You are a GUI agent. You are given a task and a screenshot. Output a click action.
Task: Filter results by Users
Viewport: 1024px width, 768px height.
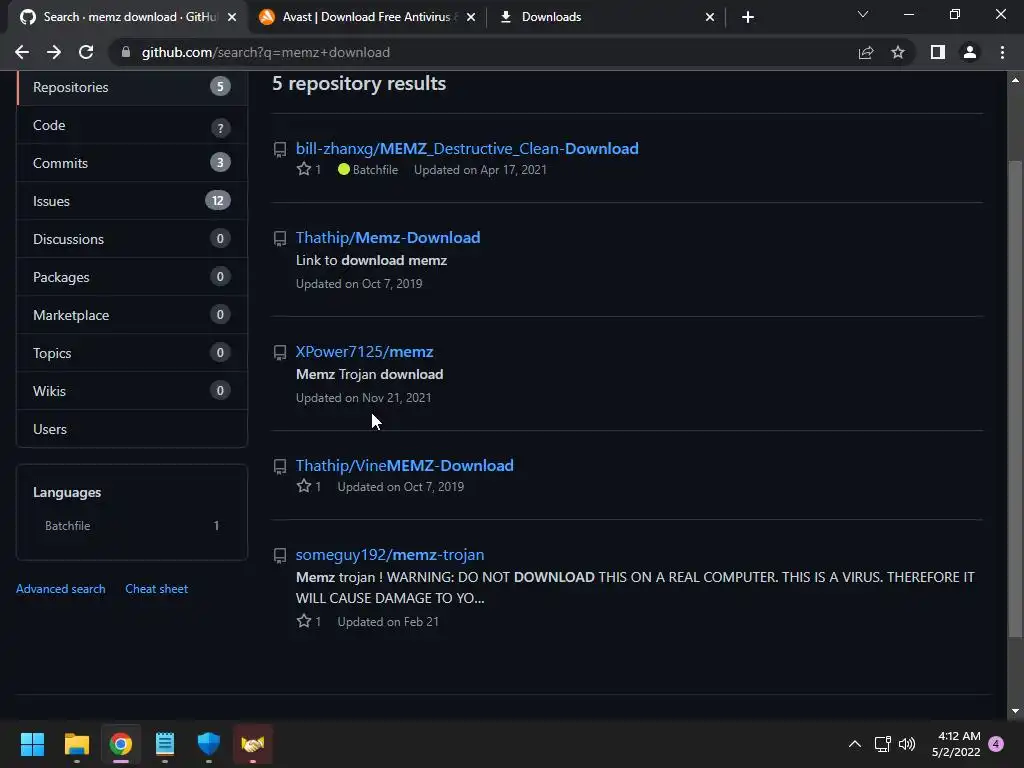[132, 429]
